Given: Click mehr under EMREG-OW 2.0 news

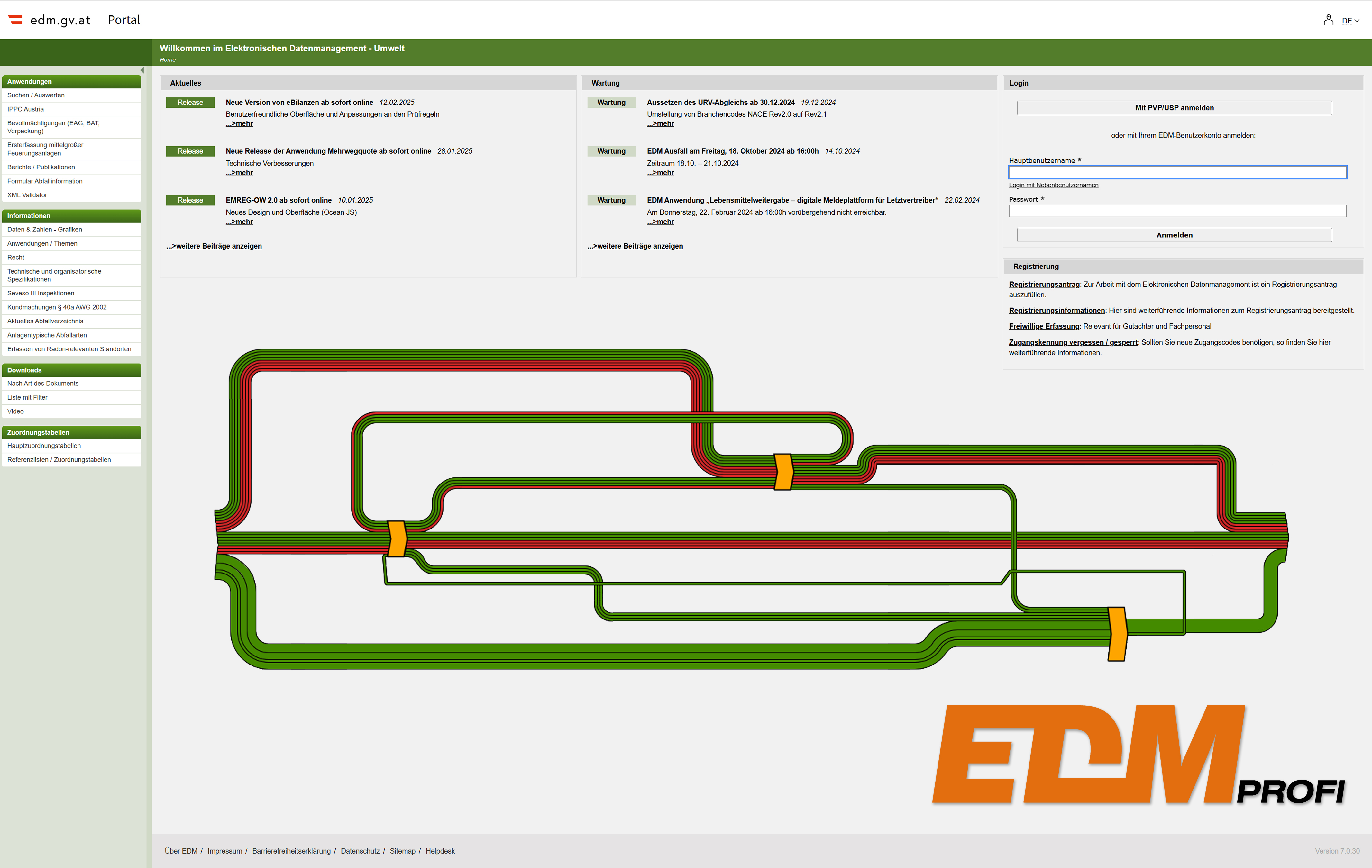Looking at the screenshot, I should [239, 222].
